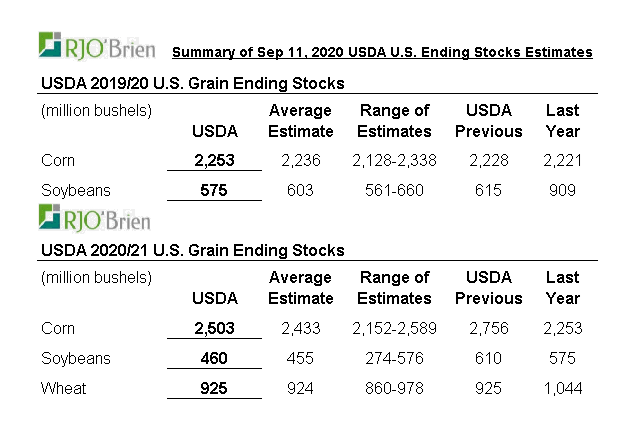636x430 pixels.
Task: Open the underlined Summary of Sep 11, 2020 title
Action: [382, 52]
